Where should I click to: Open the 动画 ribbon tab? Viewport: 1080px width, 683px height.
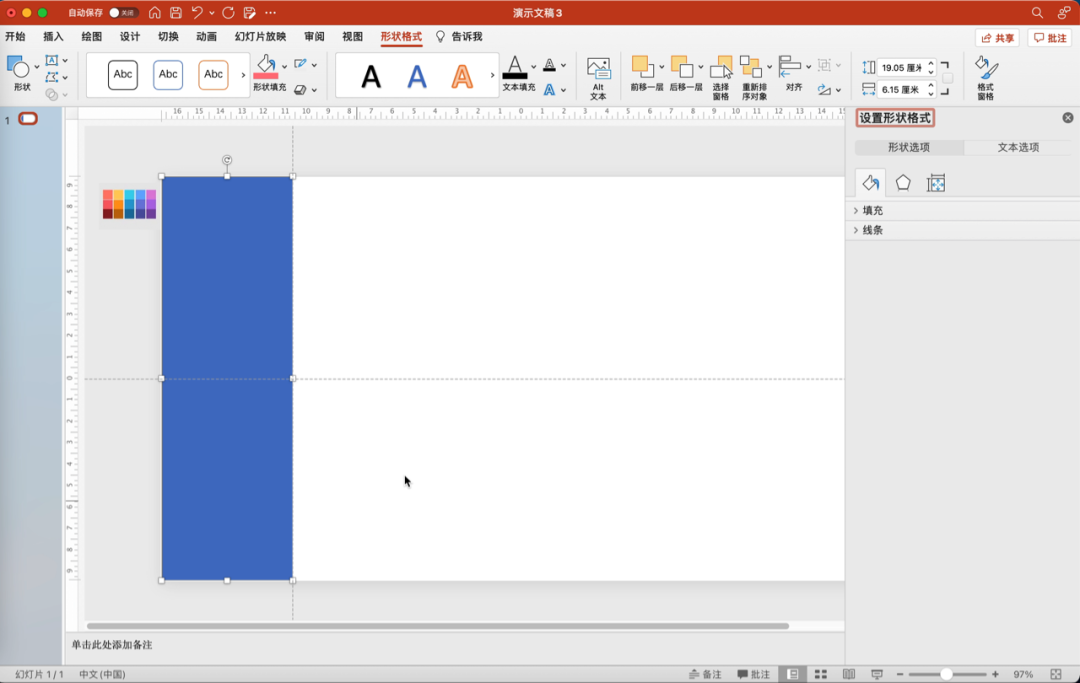(206, 36)
